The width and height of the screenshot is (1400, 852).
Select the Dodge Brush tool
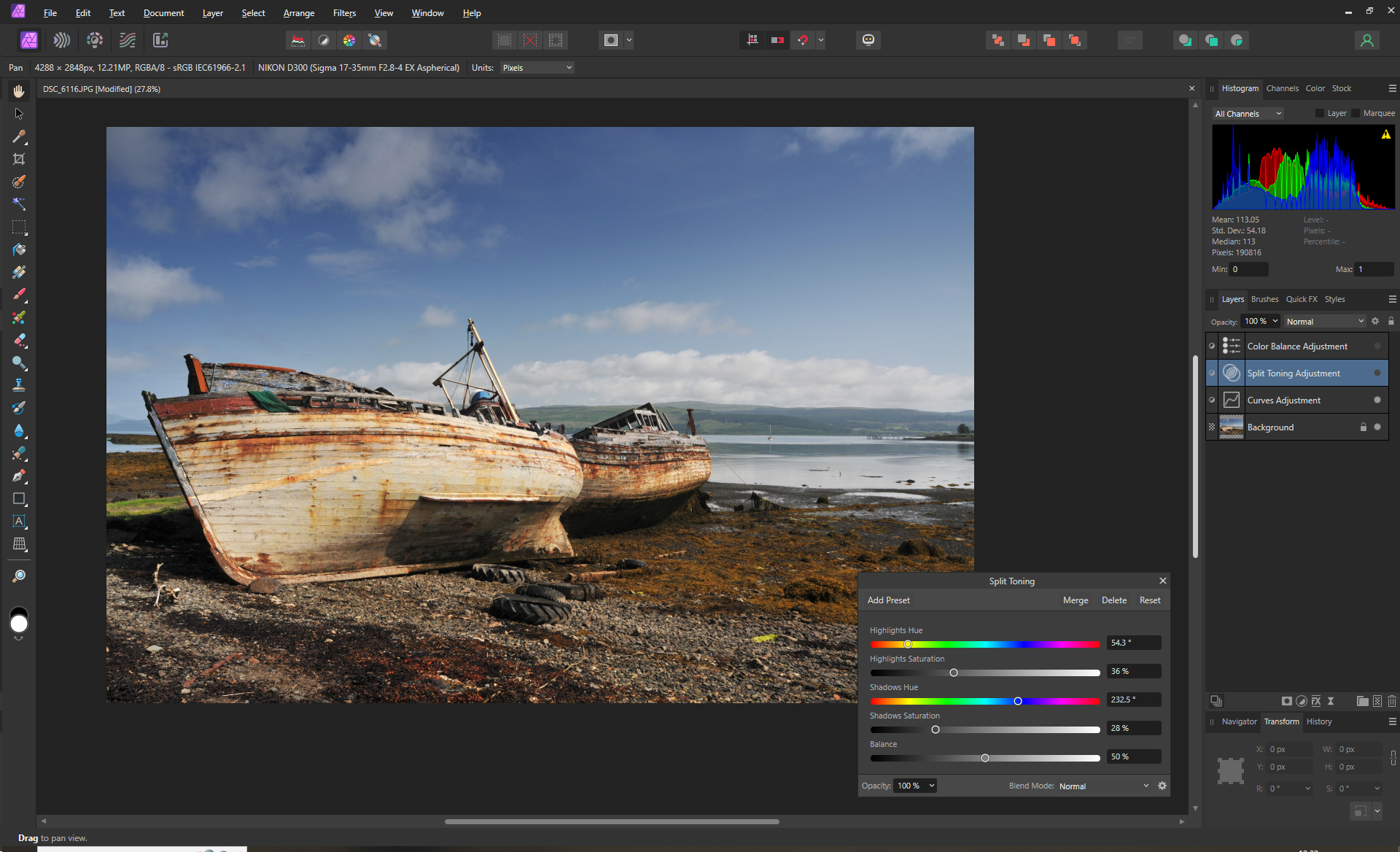[x=19, y=363]
